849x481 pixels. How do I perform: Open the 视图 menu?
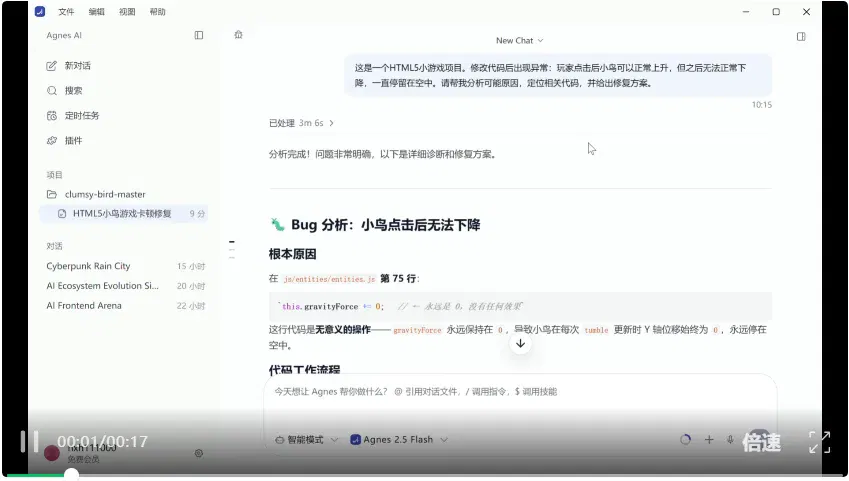127,12
